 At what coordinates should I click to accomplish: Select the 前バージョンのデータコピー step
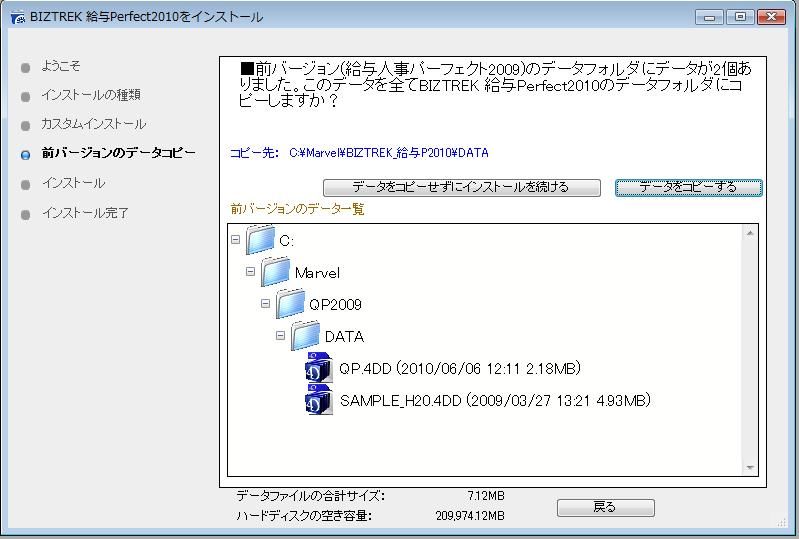tap(118, 153)
